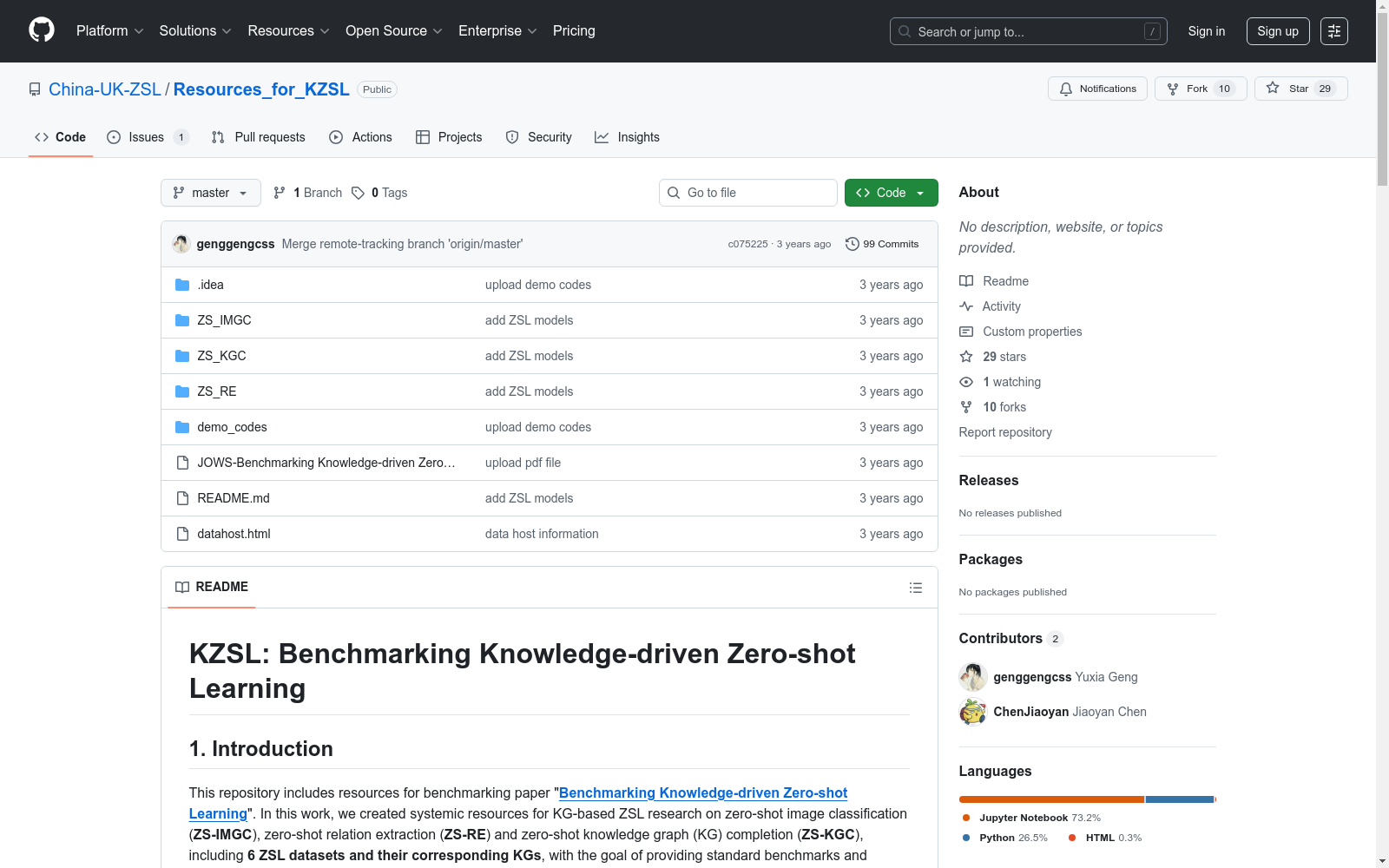Viewport: 1389px width, 868px height.
Task: Click Report repository link
Action: pos(1005,432)
